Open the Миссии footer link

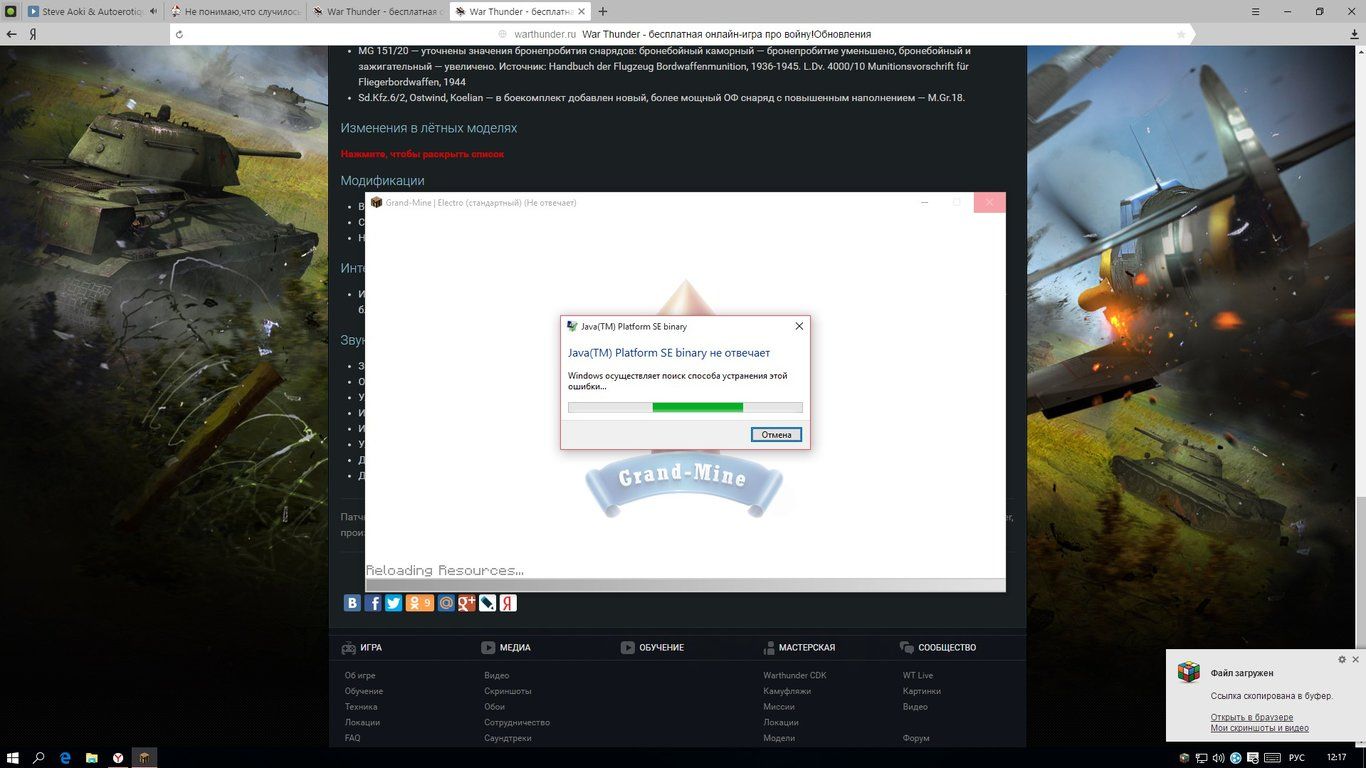click(x=779, y=707)
